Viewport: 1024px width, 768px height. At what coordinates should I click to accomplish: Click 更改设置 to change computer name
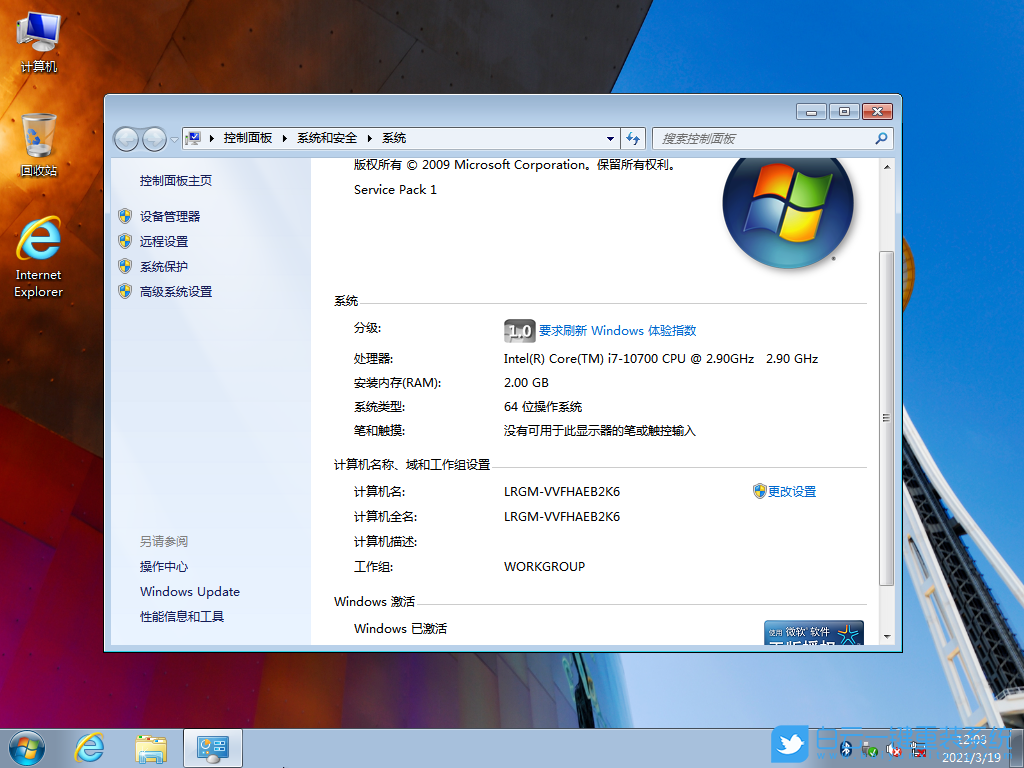793,491
